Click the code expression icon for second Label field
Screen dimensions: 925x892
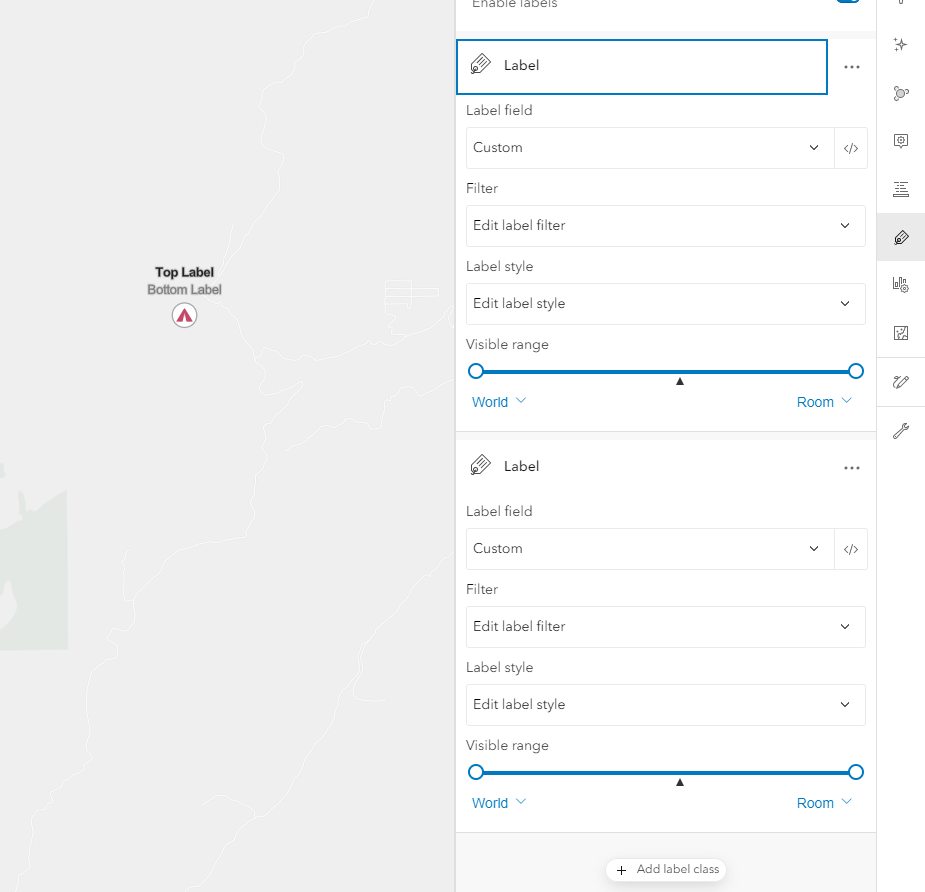tap(851, 548)
